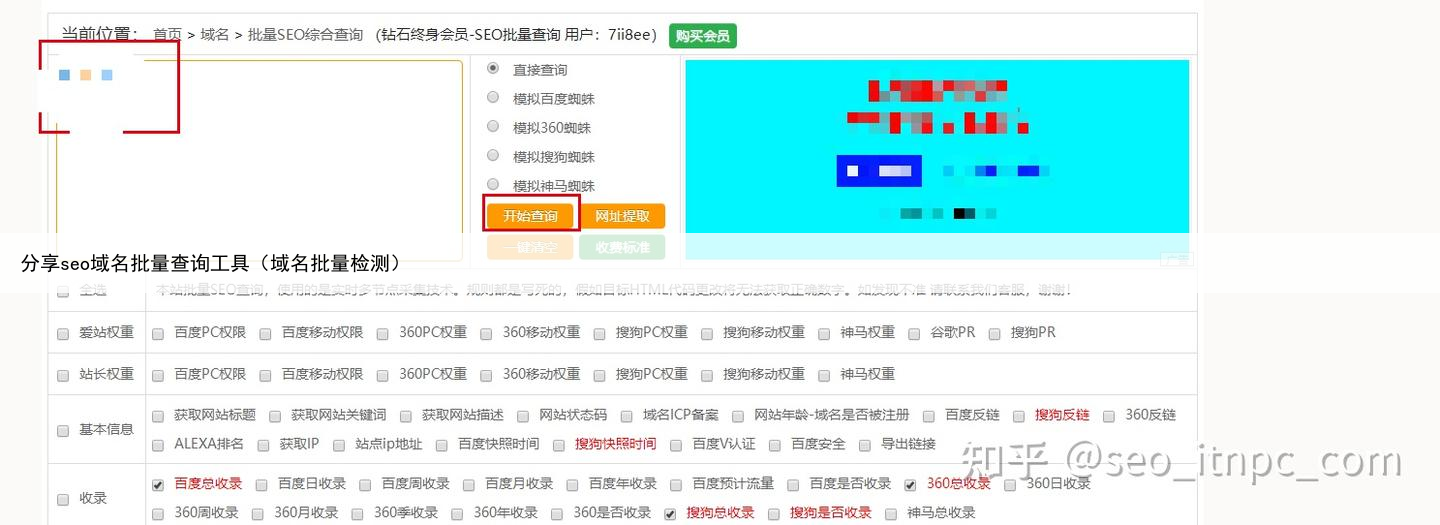Toggle the 域名ICP备案 checkbox
The height and width of the screenshot is (525, 1440).
click(626, 416)
